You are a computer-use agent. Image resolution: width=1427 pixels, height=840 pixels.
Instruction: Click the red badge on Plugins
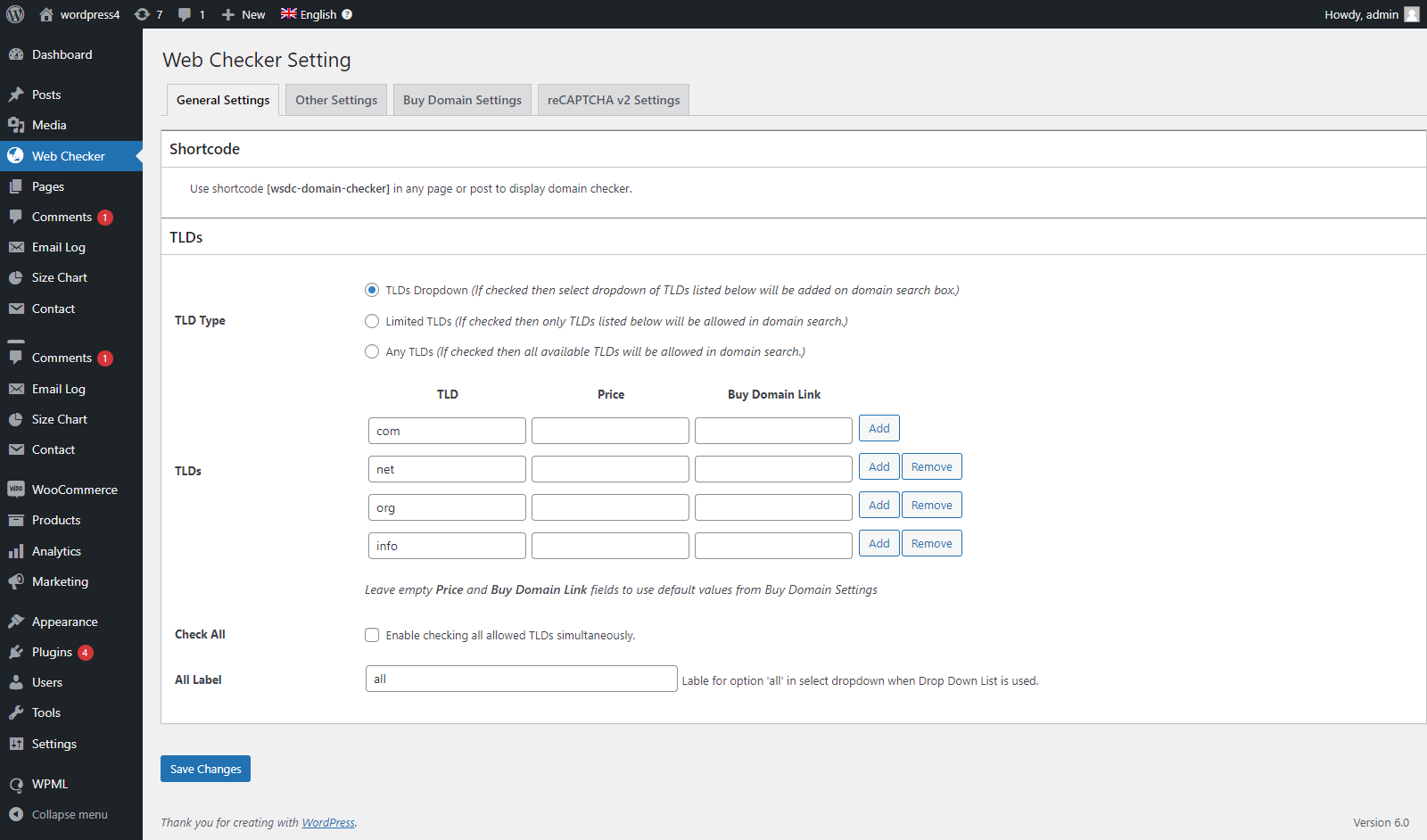pyautogui.click(x=86, y=653)
